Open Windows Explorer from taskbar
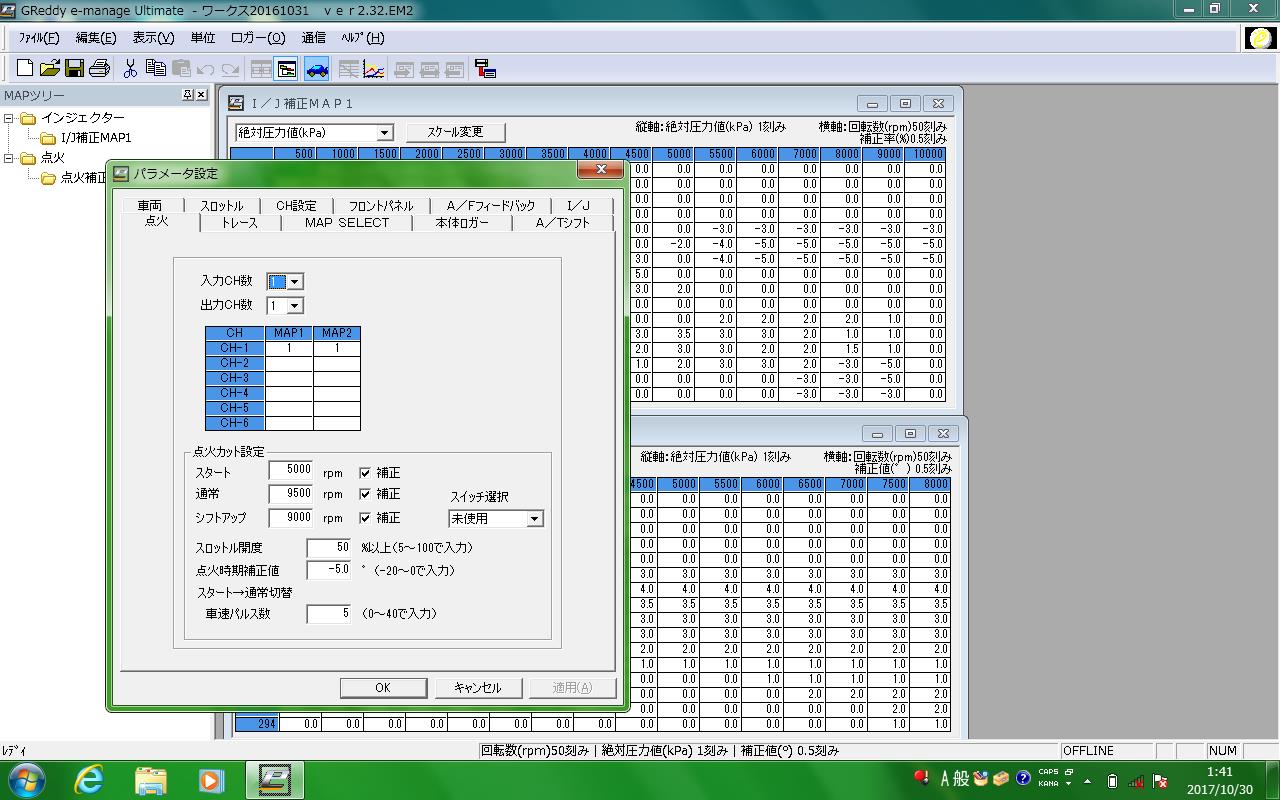 (x=151, y=779)
